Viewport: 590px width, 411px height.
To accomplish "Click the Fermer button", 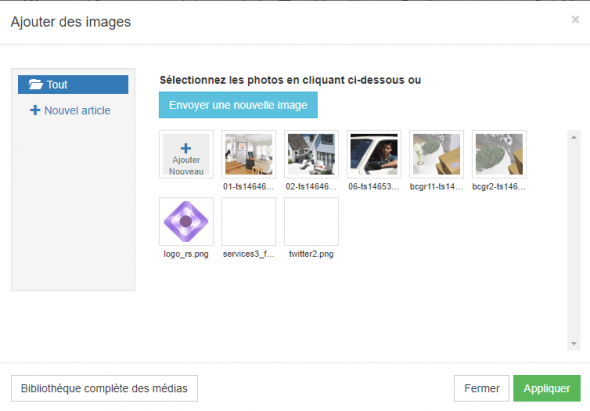I will pyautogui.click(x=482, y=388).
